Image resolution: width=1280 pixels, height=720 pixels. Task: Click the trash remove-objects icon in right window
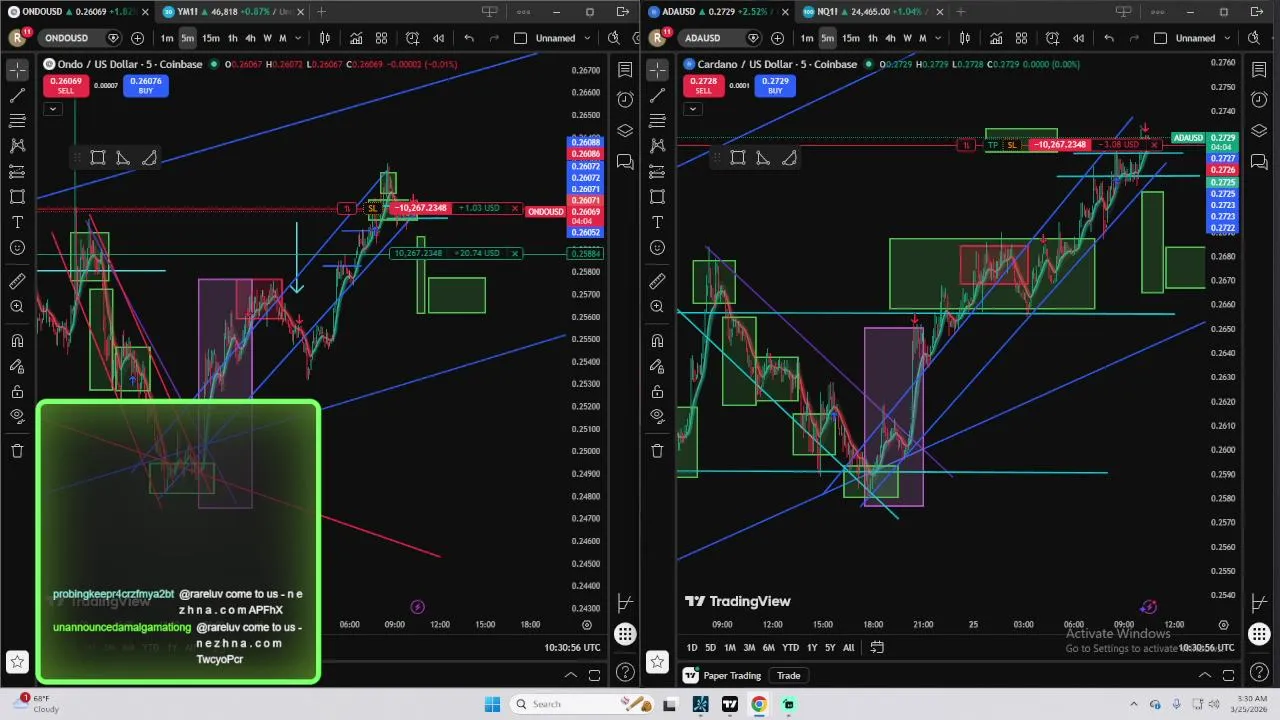[657, 451]
